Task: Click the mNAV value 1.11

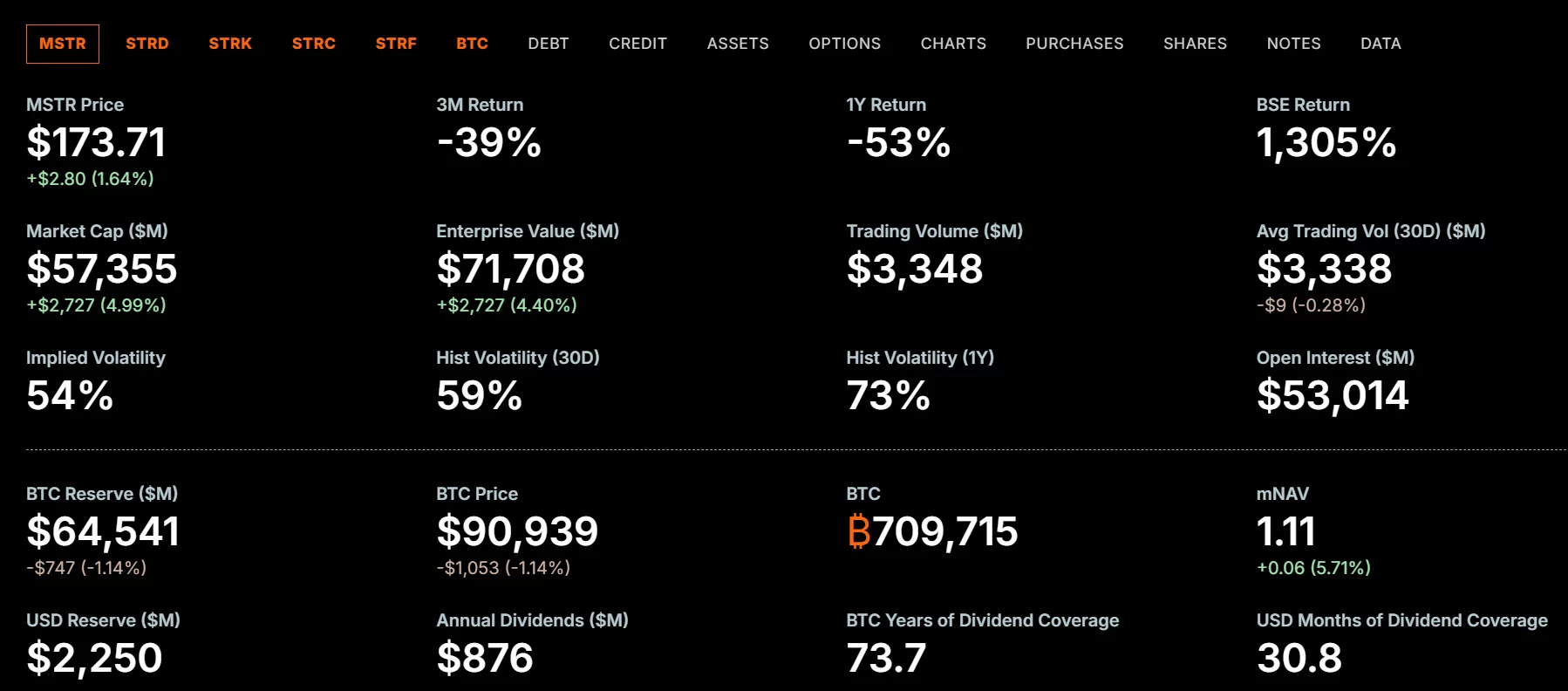Action: click(x=1285, y=531)
